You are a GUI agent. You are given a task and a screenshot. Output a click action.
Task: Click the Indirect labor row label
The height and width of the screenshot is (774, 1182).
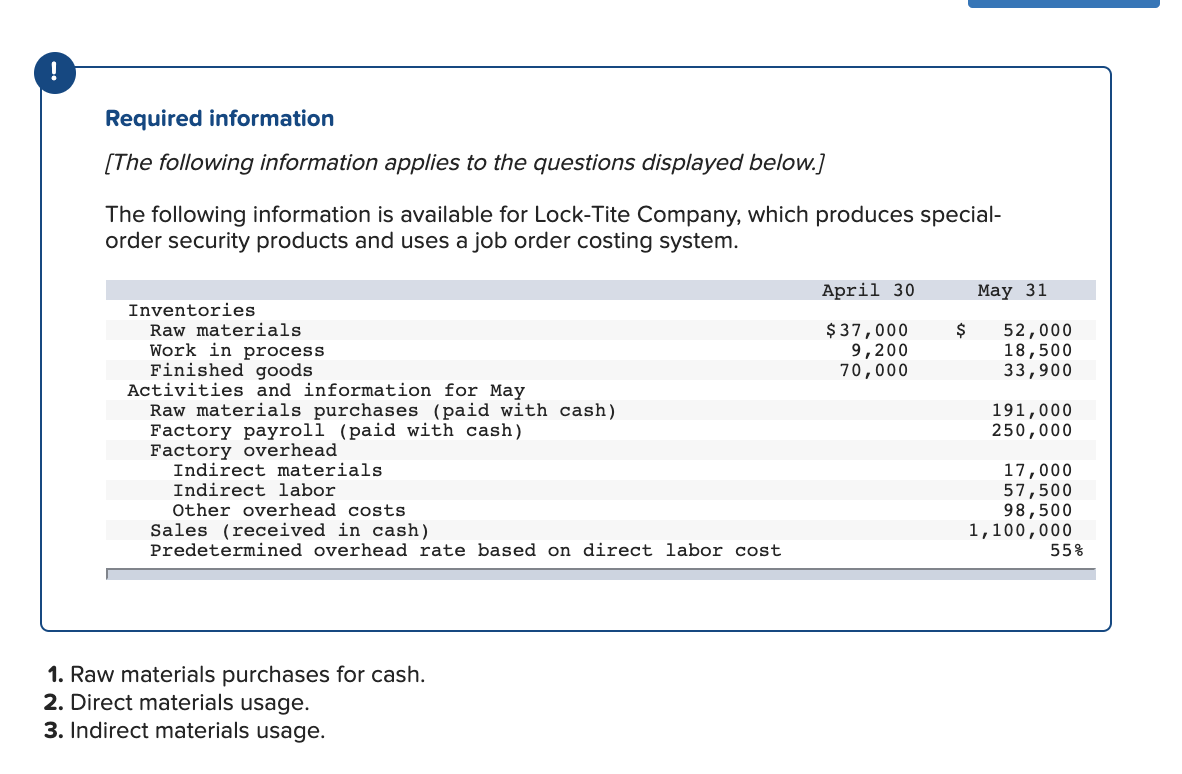(254, 491)
